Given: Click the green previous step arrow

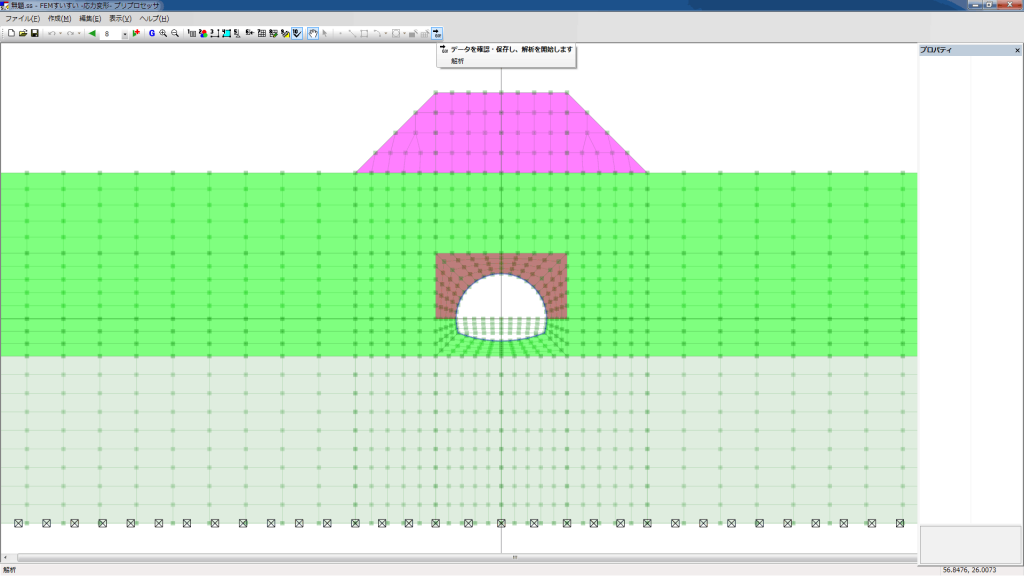Looking at the screenshot, I should coord(92,33).
